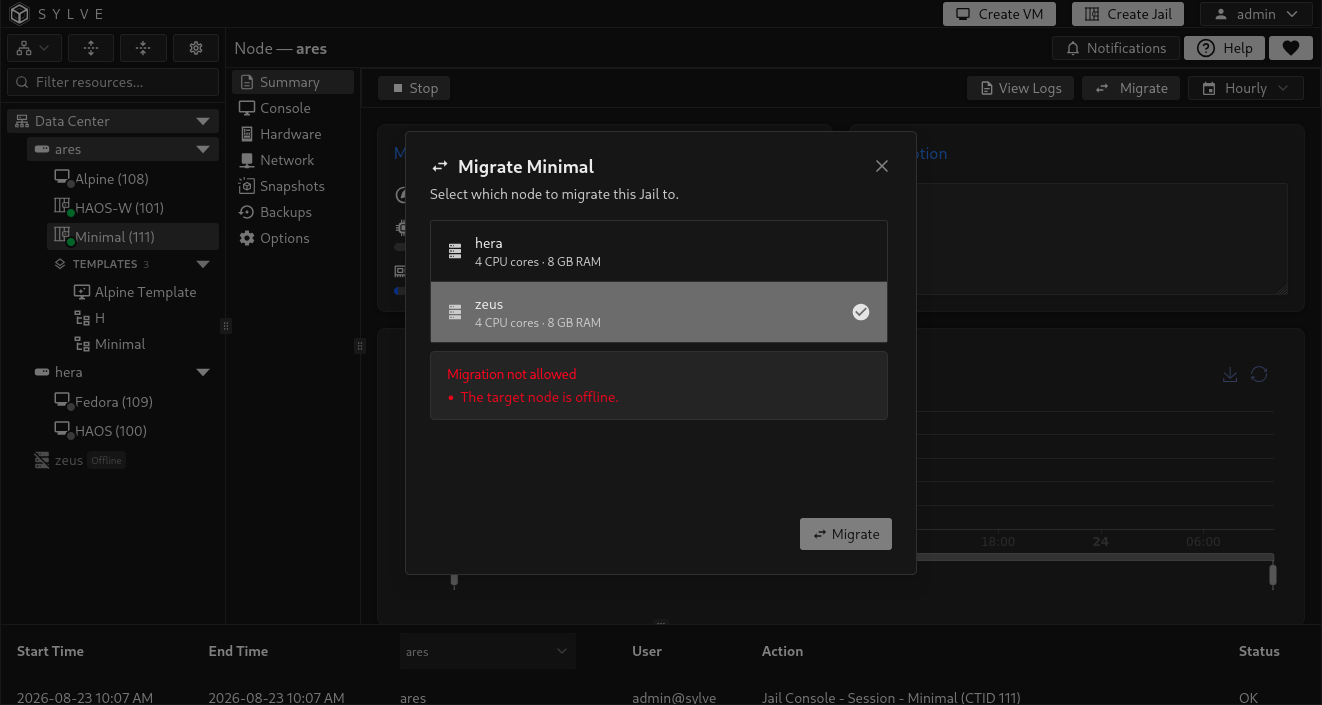The width and height of the screenshot is (1322, 705).
Task: Click the checkmark on the zeus row
Action: (861, 312)
